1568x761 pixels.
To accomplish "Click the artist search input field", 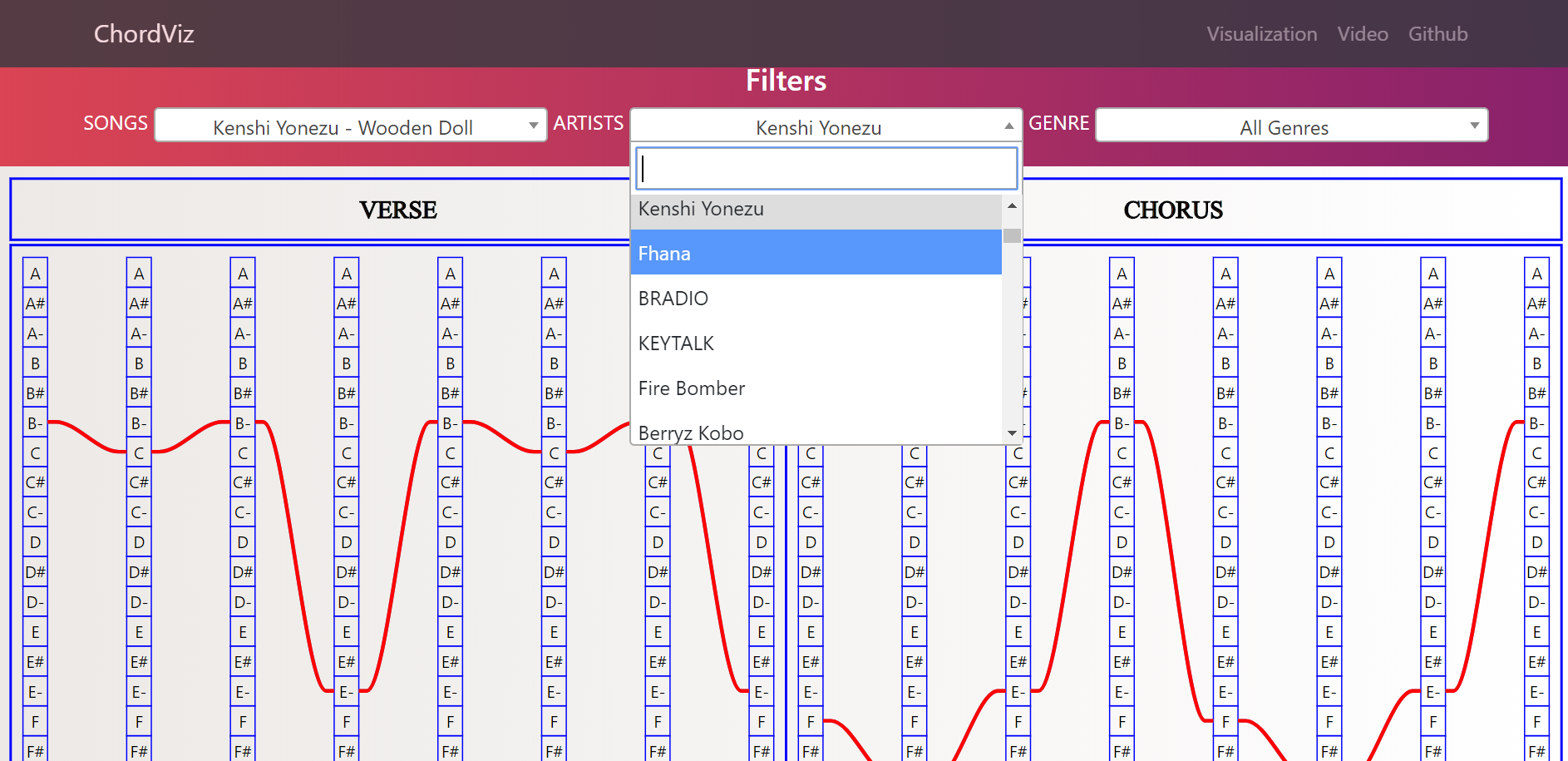I will 826,169.
